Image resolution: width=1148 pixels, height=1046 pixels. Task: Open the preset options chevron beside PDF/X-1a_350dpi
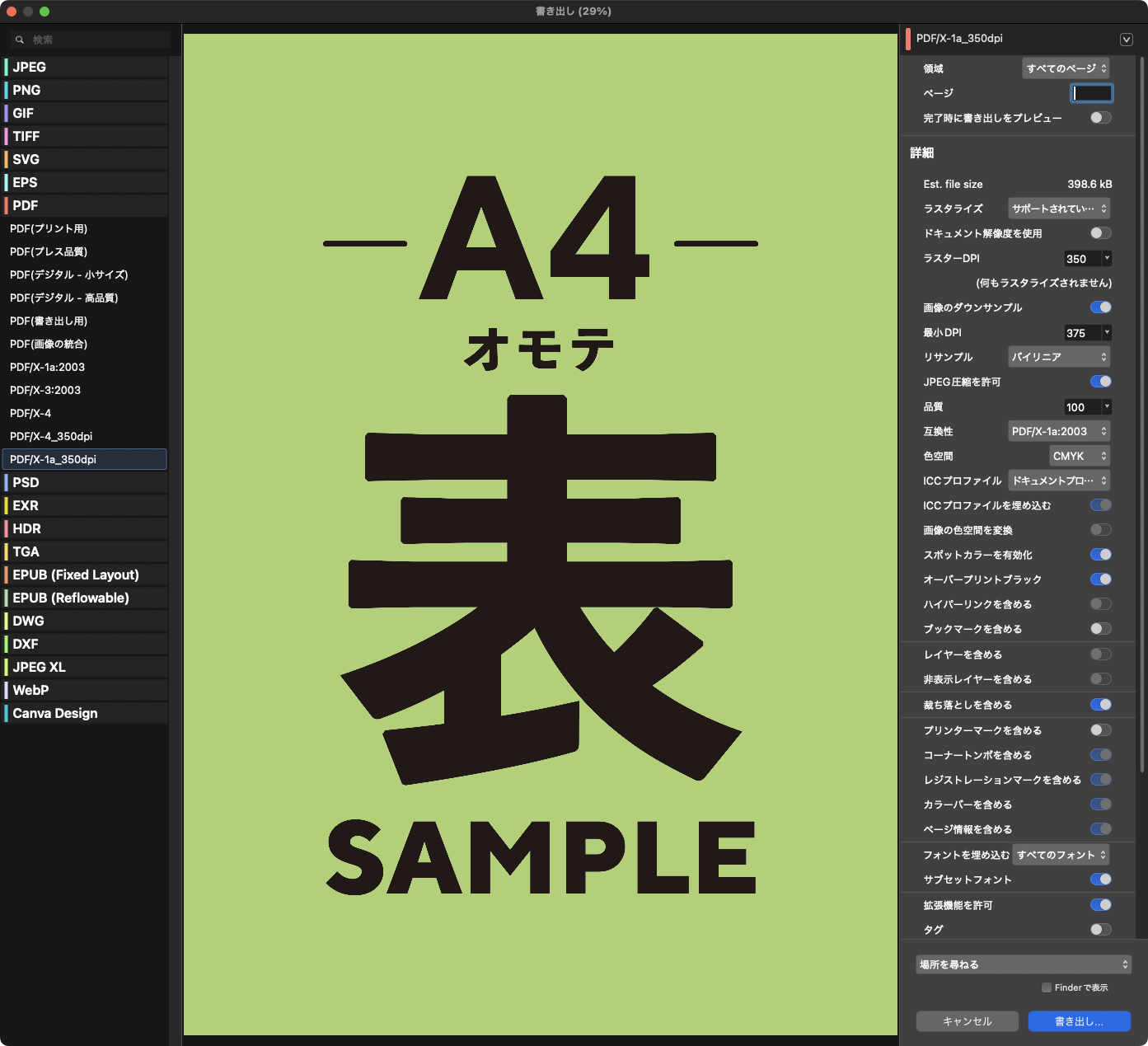tap(1126, 39)
